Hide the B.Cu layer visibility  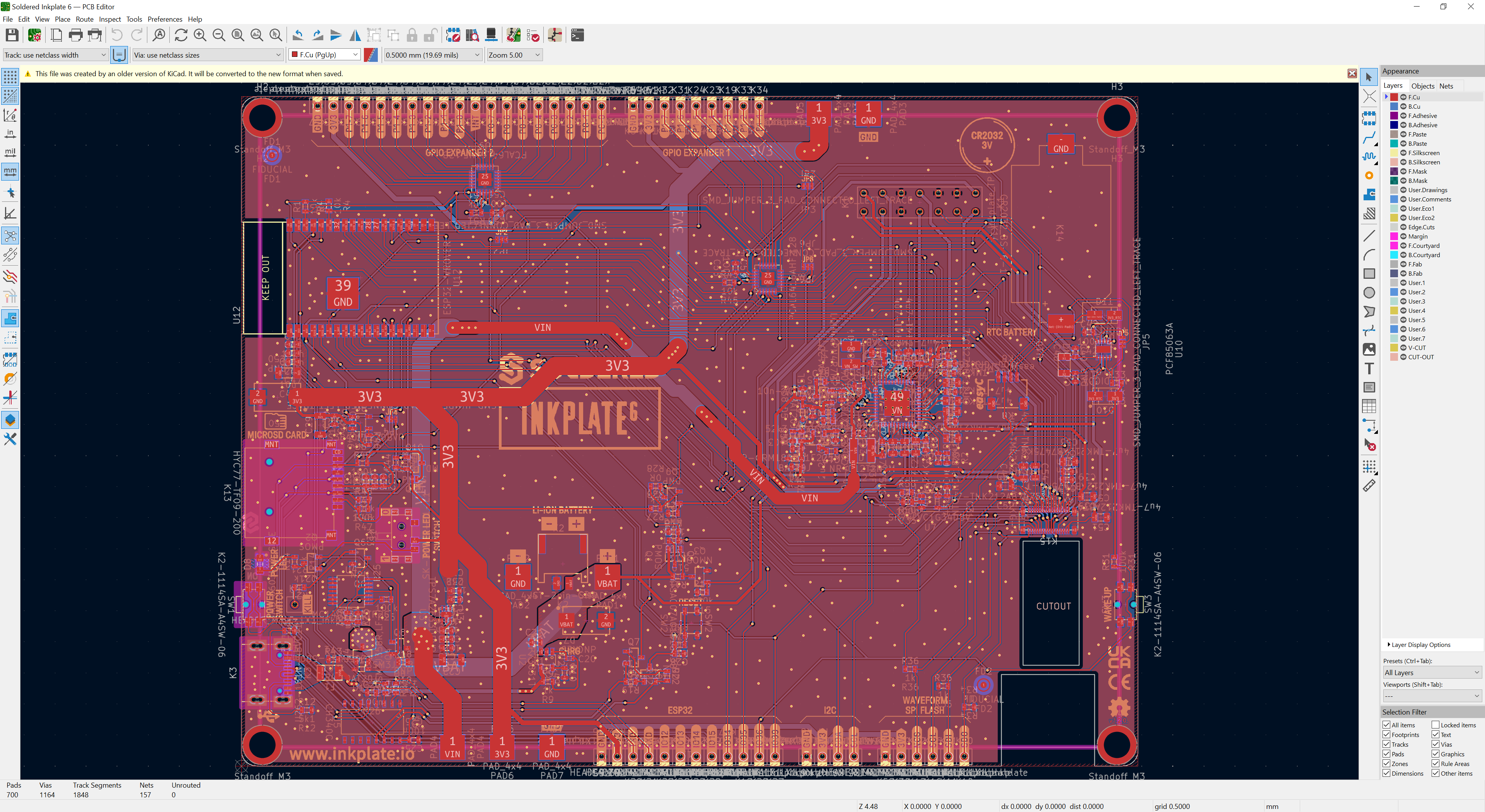[x=1403, y=107]
